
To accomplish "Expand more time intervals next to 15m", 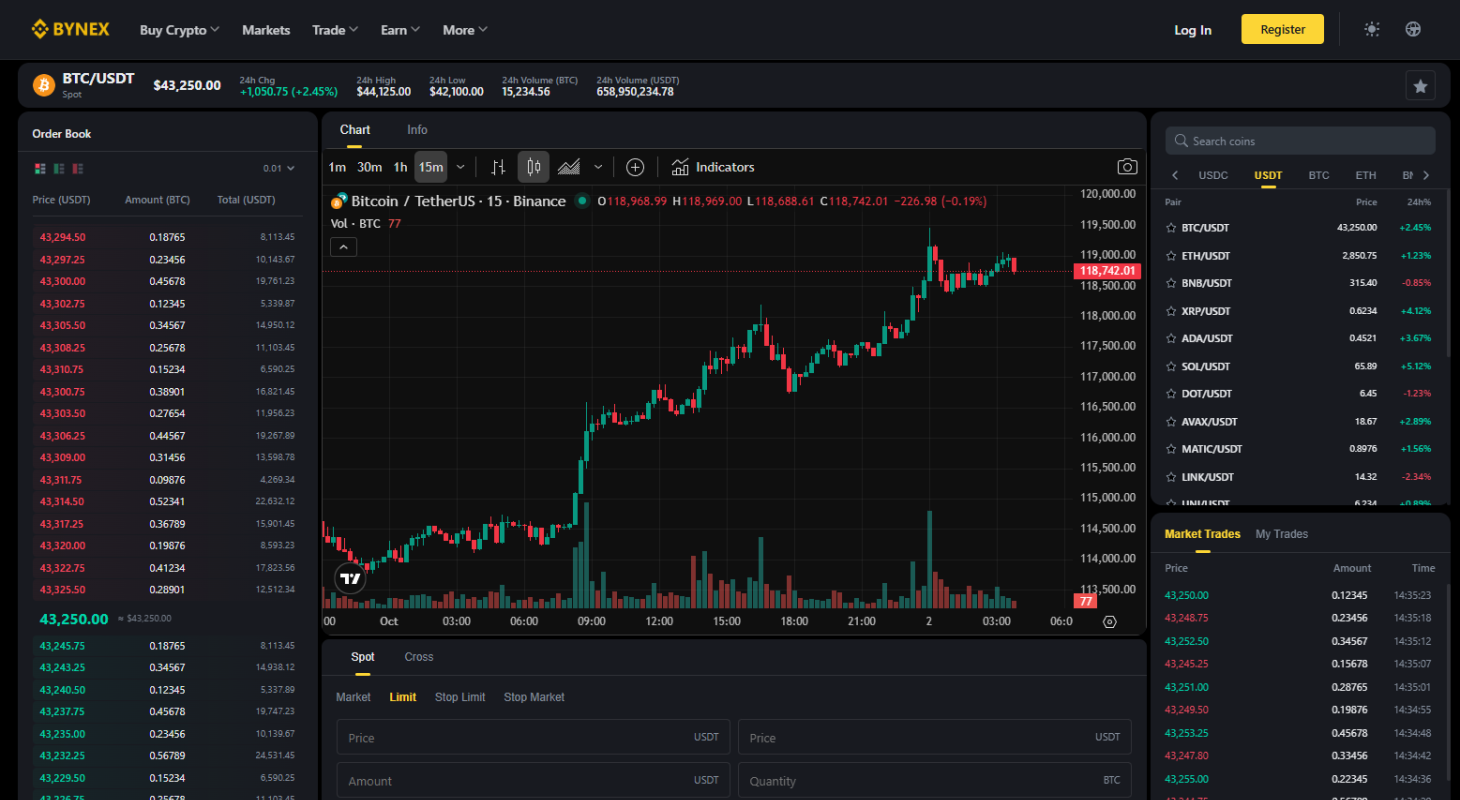I will pyautogui.click(x=461, y=167).
